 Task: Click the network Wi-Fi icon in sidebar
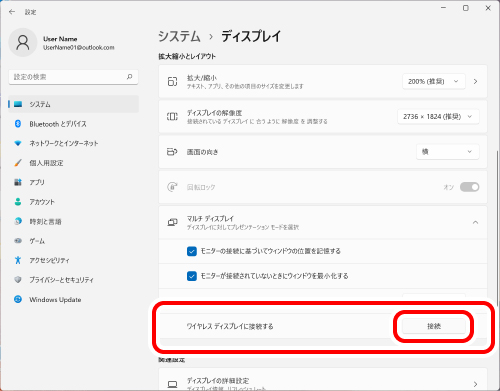[x=18, y=143]
